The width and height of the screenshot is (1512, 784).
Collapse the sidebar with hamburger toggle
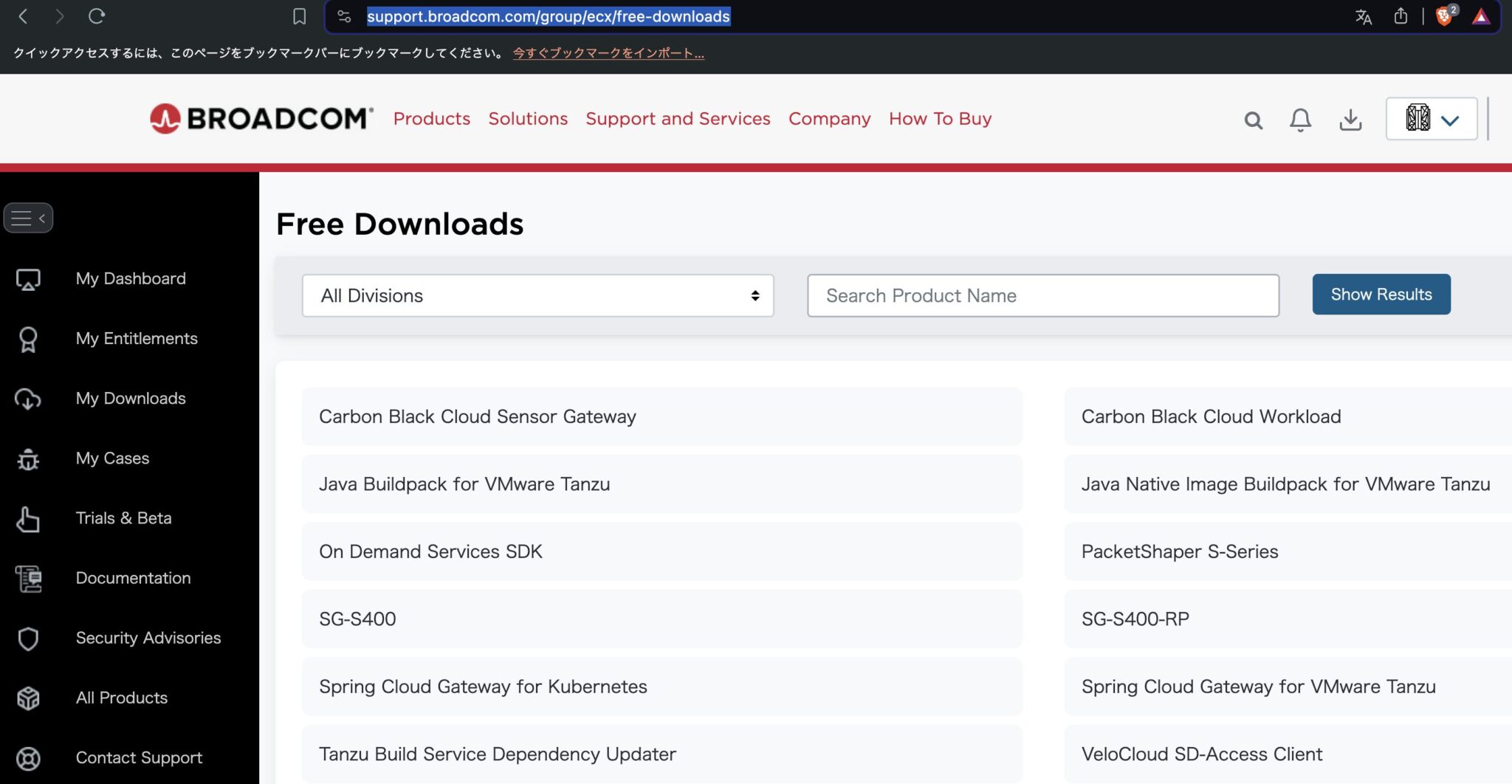tap(28, 218)
